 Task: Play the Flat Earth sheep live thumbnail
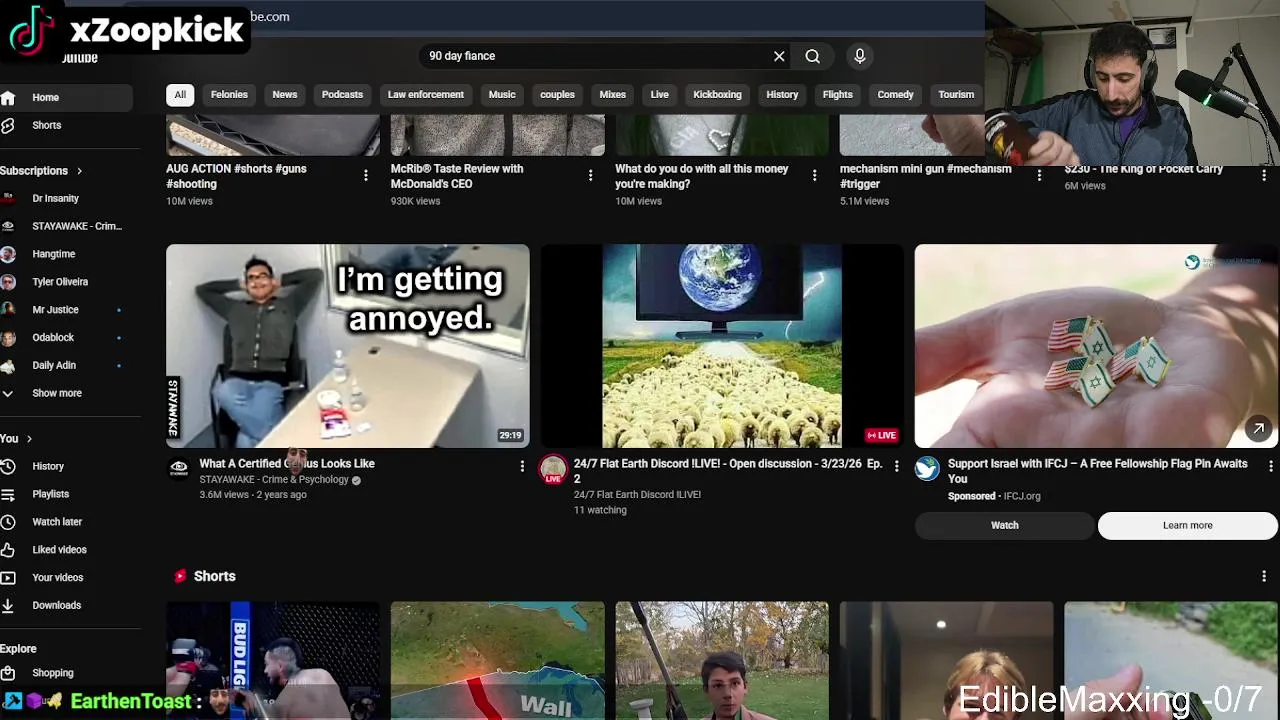tap(721, 346)
